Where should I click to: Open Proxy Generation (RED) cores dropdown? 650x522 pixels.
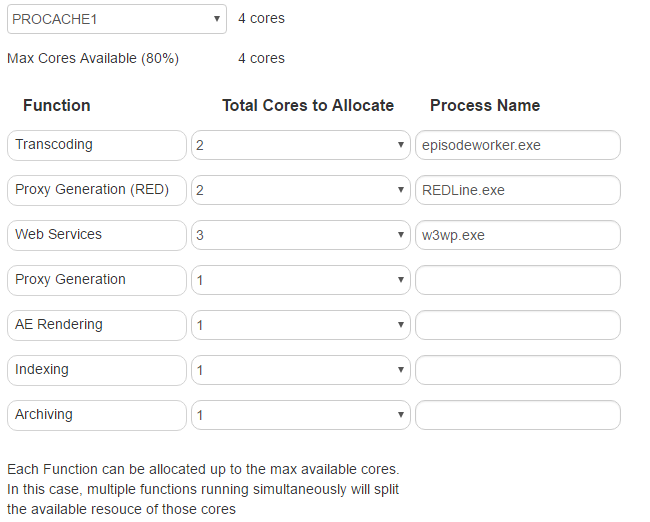[x=301, y=190]
